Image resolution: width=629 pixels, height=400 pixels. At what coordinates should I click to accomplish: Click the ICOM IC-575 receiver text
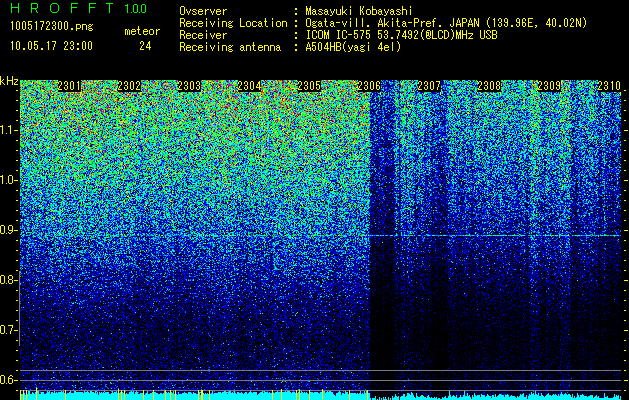point(401,35)
